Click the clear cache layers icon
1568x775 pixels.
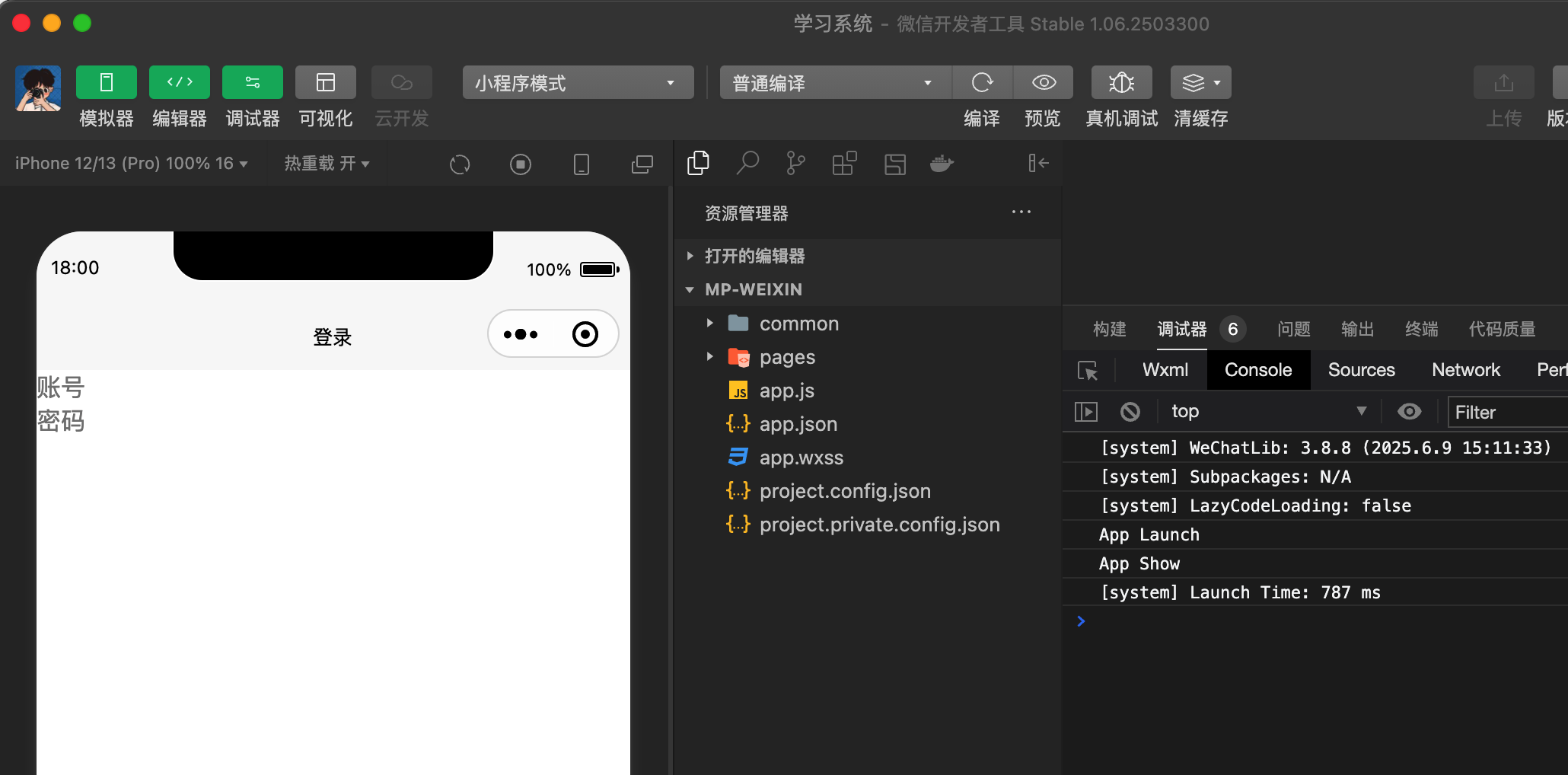pos(1193,82)
